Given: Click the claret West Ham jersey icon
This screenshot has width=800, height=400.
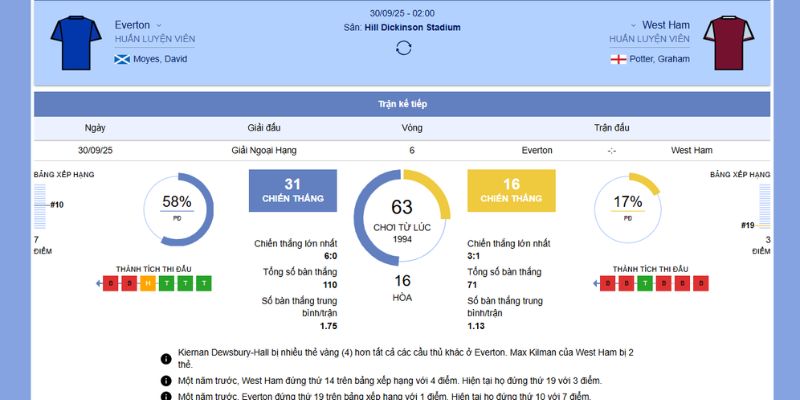Looking at the screenshot, I should tap(729, 43).
